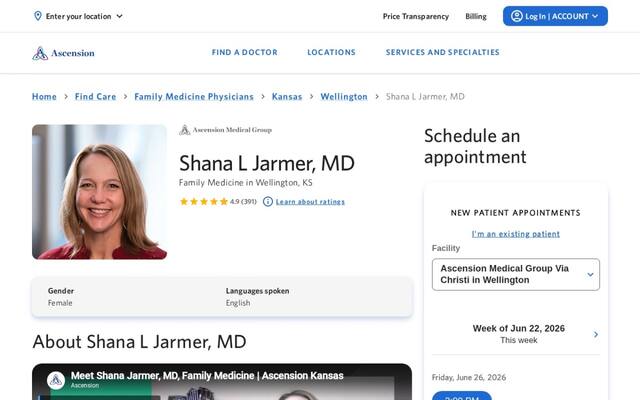Expand the account chevron arrow
640x400 pixels.
tap(595, 16)
